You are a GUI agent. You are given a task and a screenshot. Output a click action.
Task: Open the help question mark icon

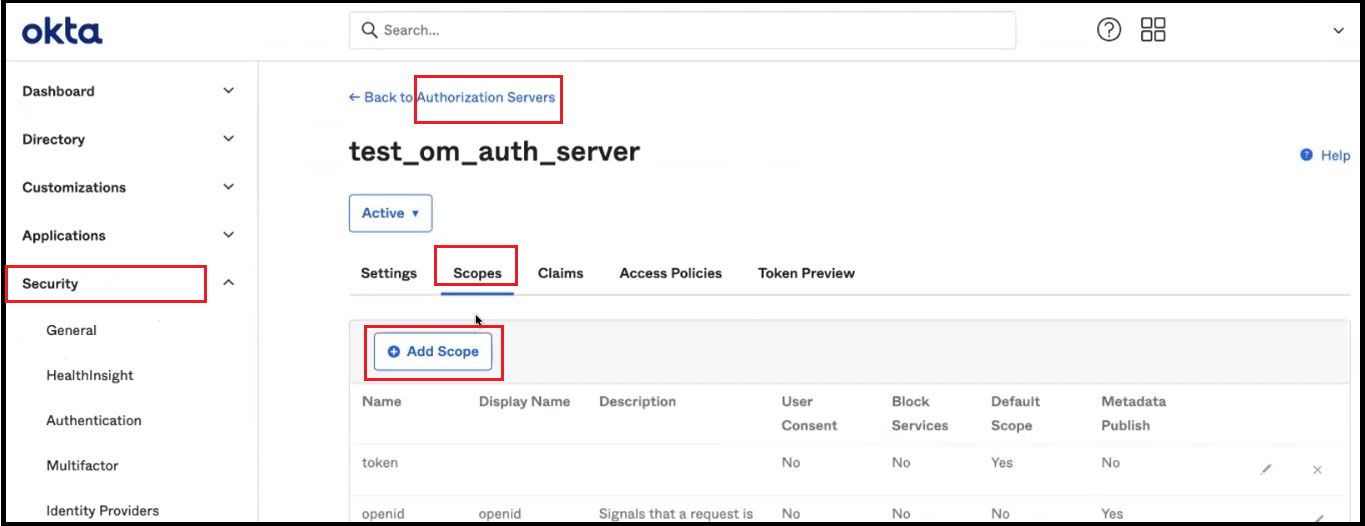(1109, 30)
